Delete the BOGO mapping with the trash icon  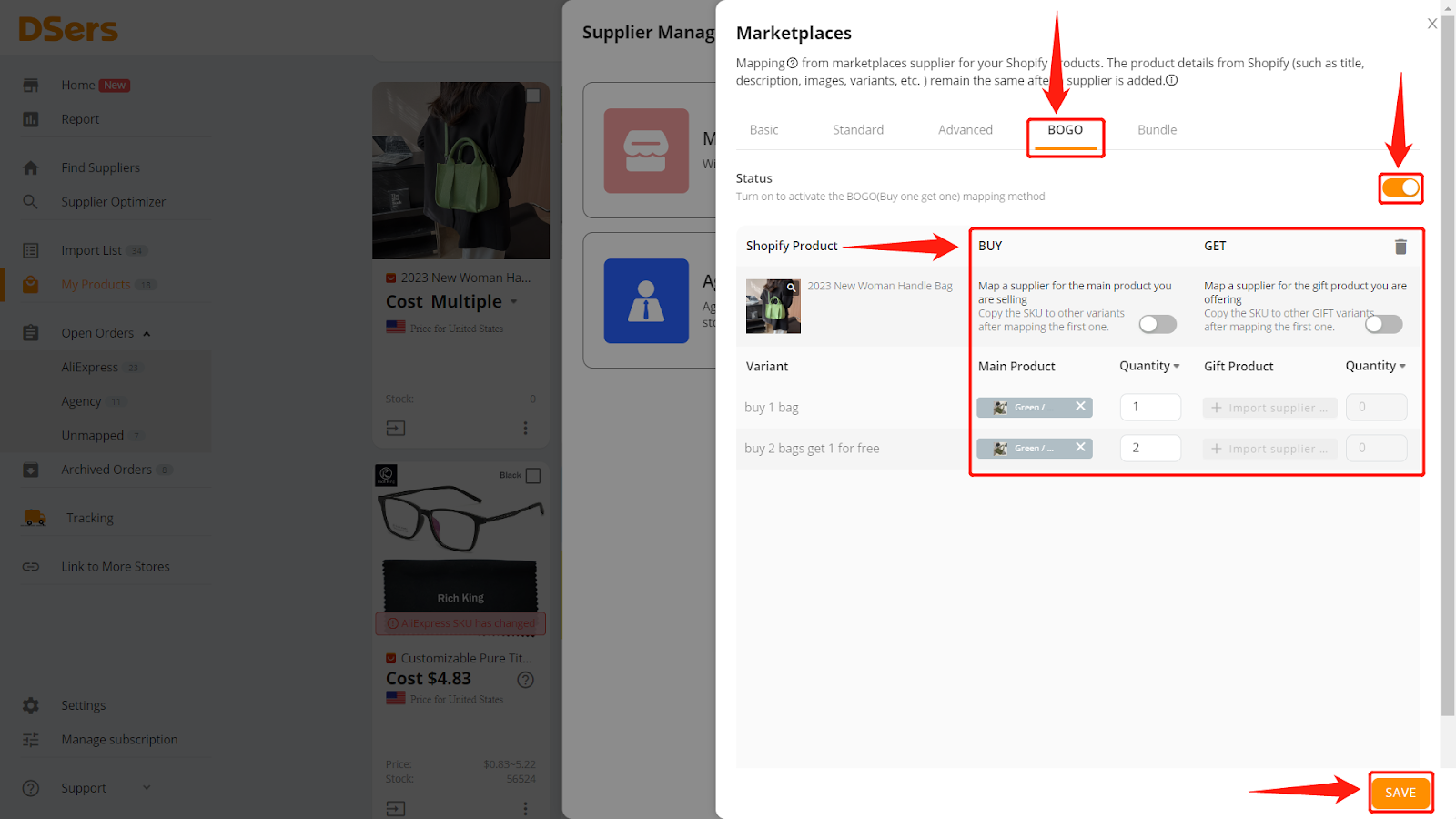tap(1400, 247)
